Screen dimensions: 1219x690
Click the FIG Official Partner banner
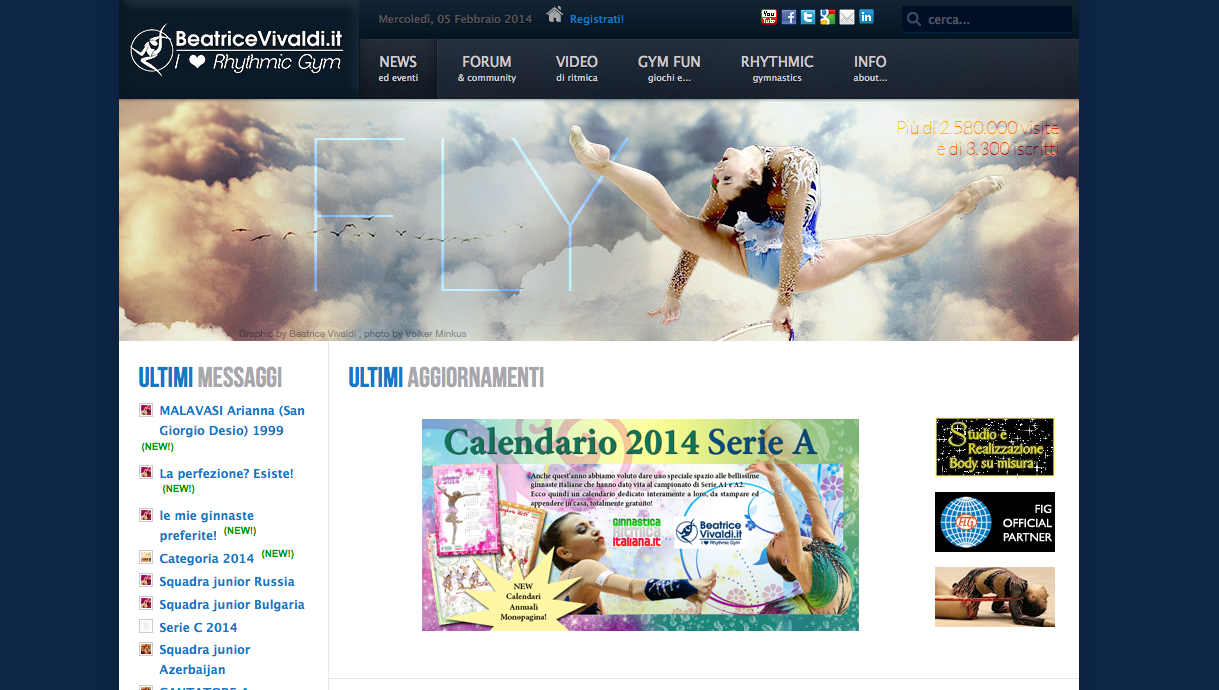click(995, 522)
